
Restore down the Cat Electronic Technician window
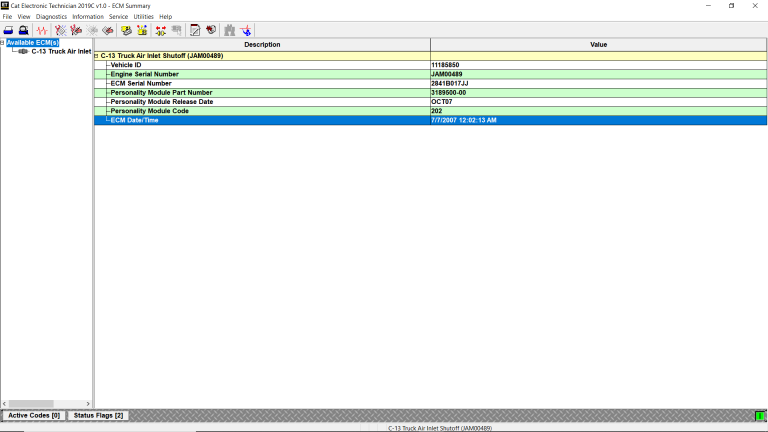[731, 6]
